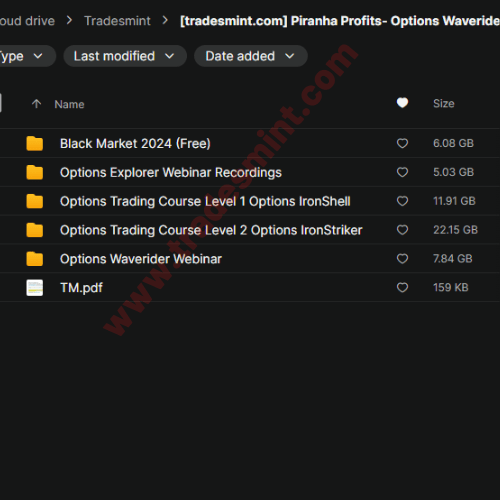Go to Cloud drive in the breadcrumb
This screenshot has width=500, height=500.
[x=27, y=21]
